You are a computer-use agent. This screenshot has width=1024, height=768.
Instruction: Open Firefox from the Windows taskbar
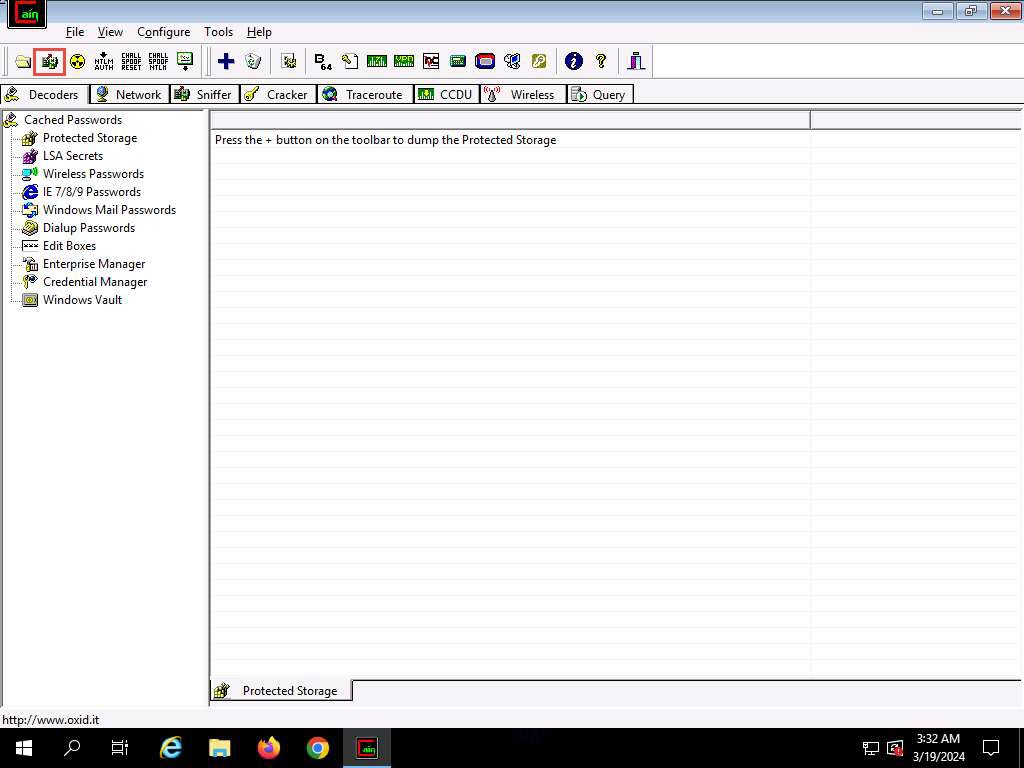pos(269,748)
